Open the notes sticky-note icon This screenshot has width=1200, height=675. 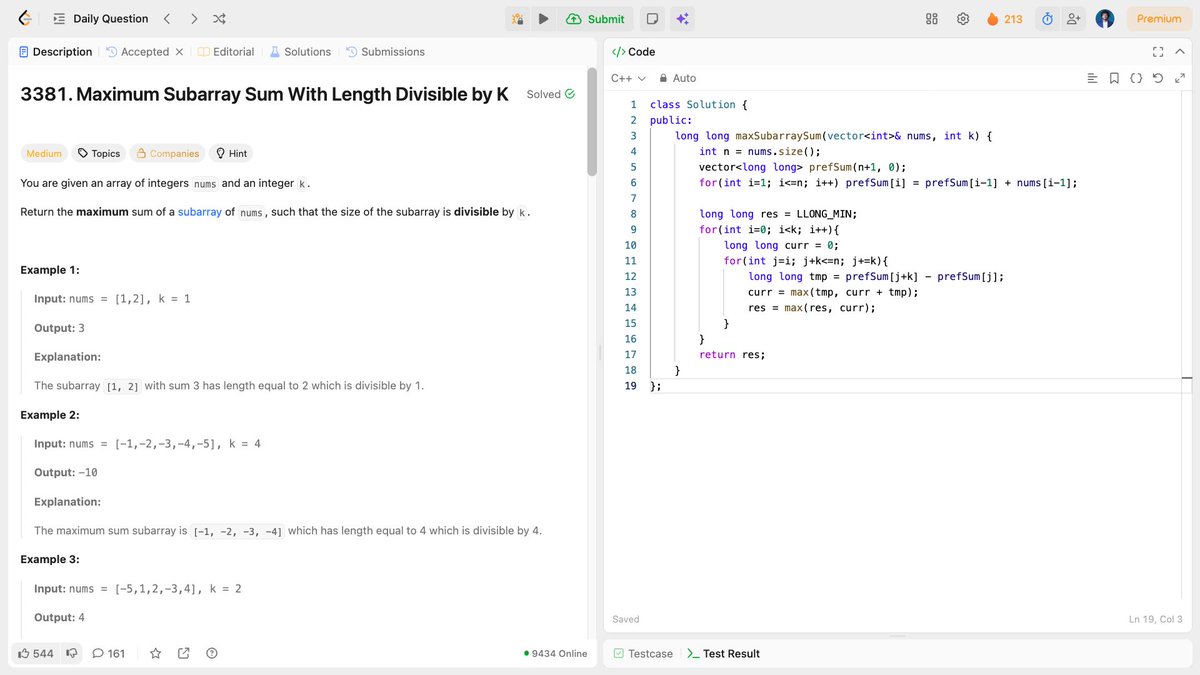click(x=651, y=18)
